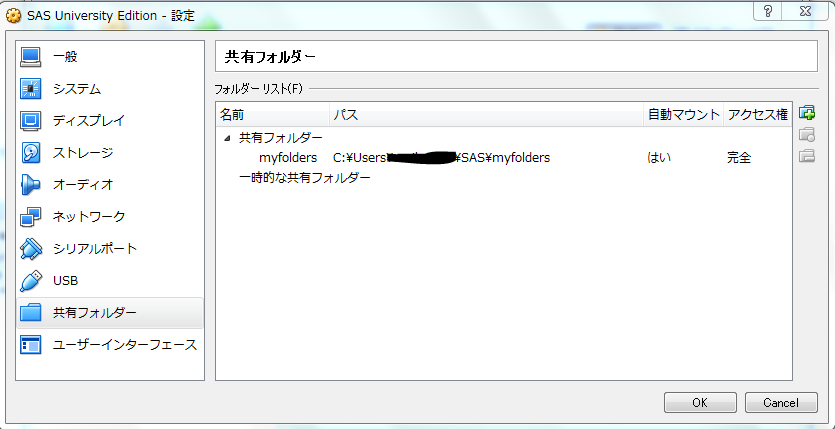Click the help question mark button
Screen dimensions: 835x429
(767, 12)
